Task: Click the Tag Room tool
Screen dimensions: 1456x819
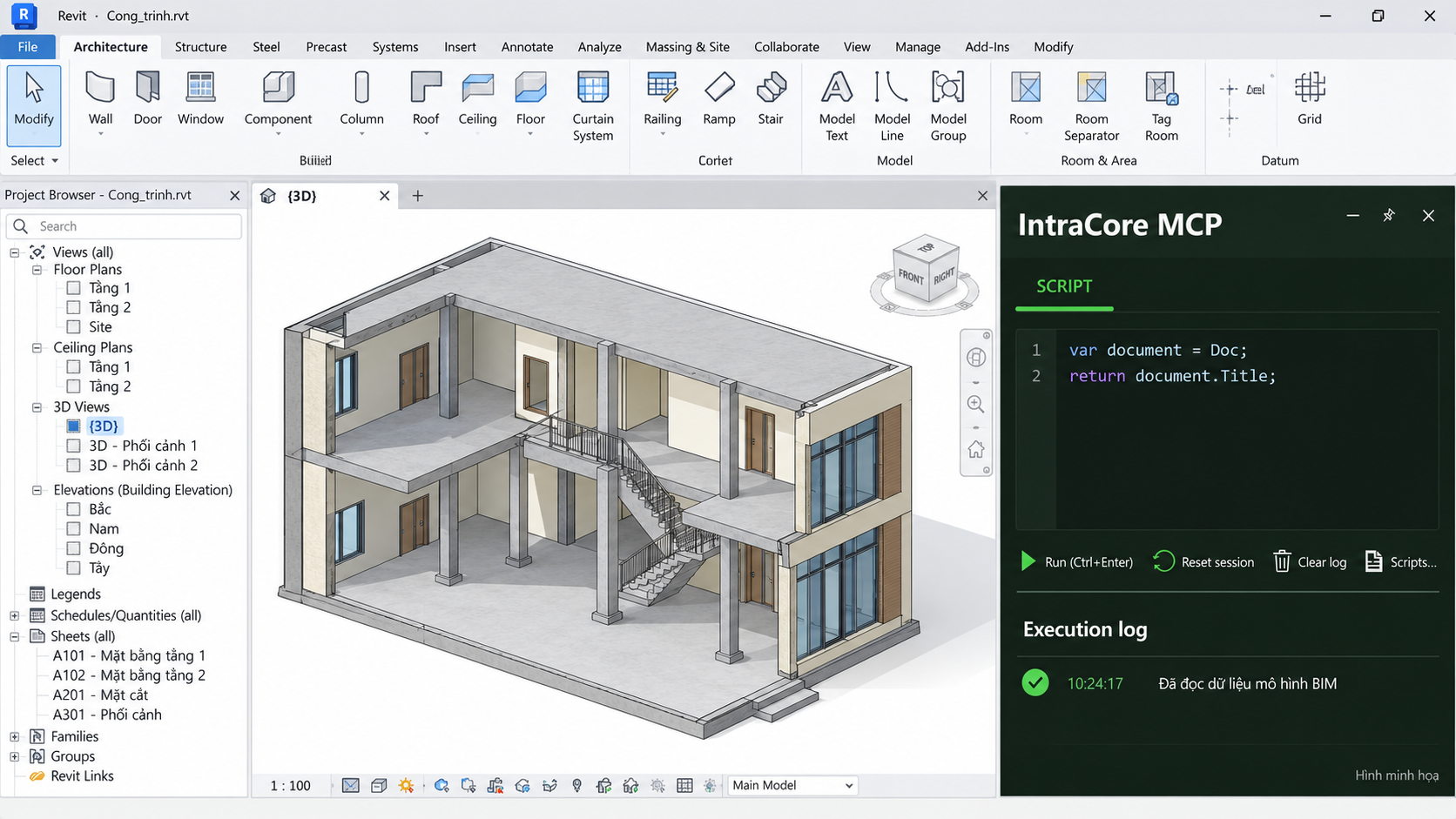Action: point(1161,106)
